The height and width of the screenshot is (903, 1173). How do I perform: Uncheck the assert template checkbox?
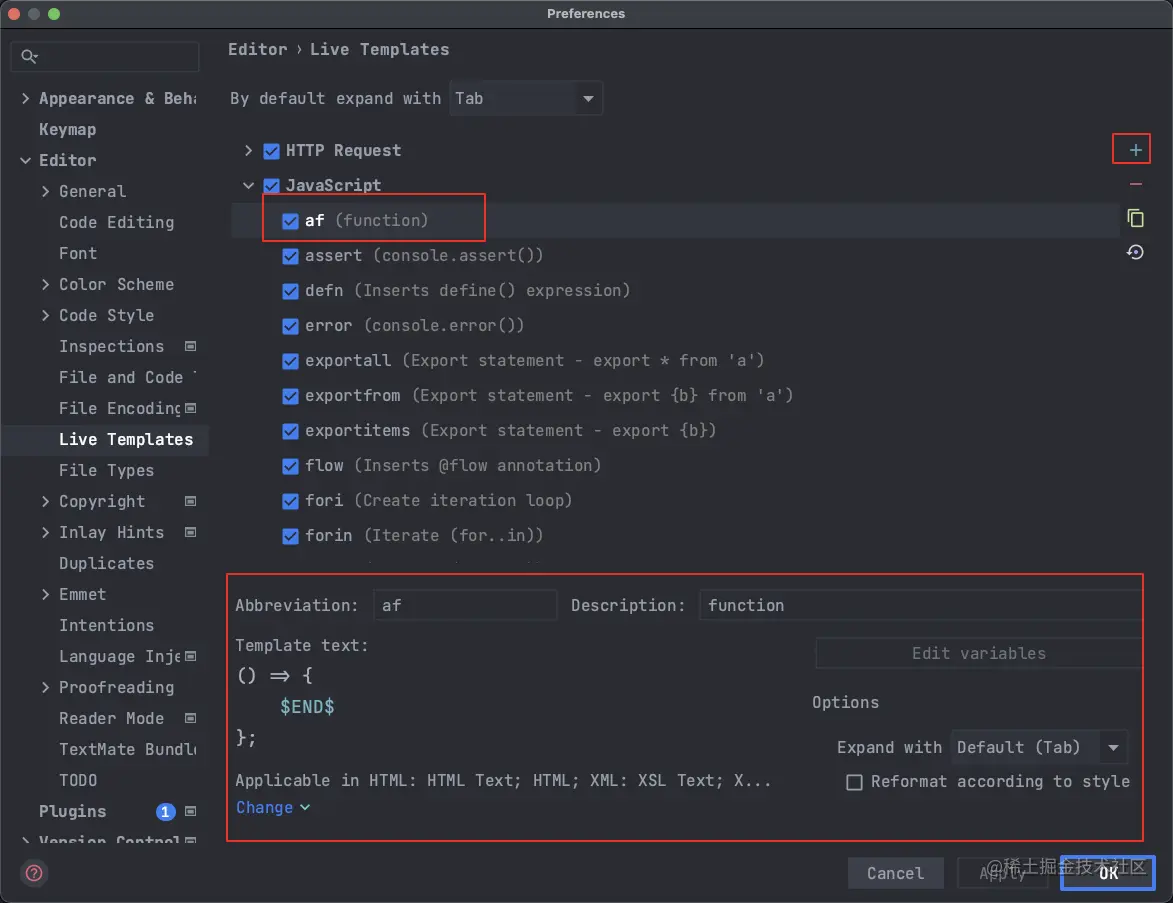click(290, 256)
